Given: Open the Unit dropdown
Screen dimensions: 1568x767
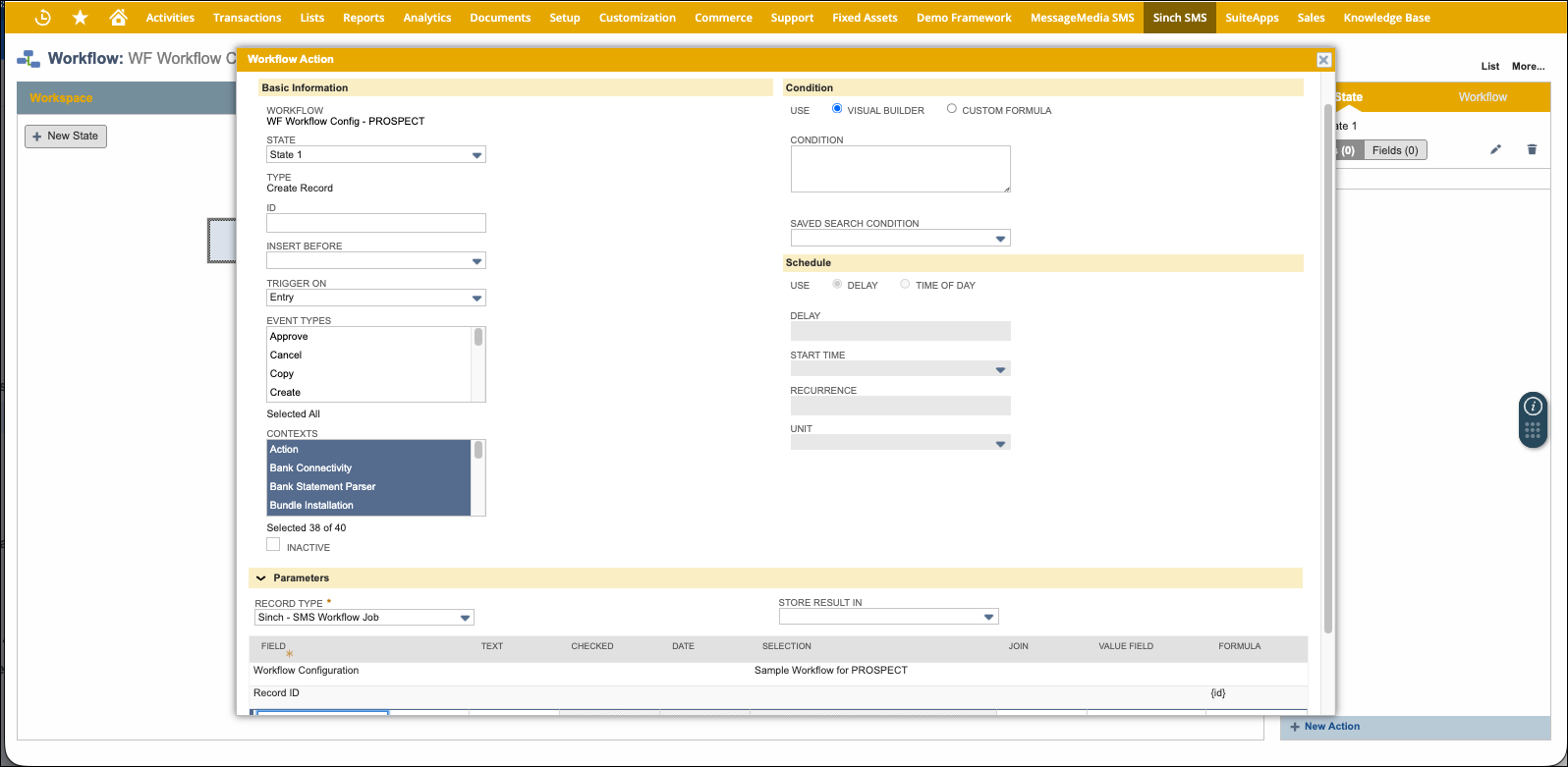Looking at the screenshot, I should (x=900, y=443).
